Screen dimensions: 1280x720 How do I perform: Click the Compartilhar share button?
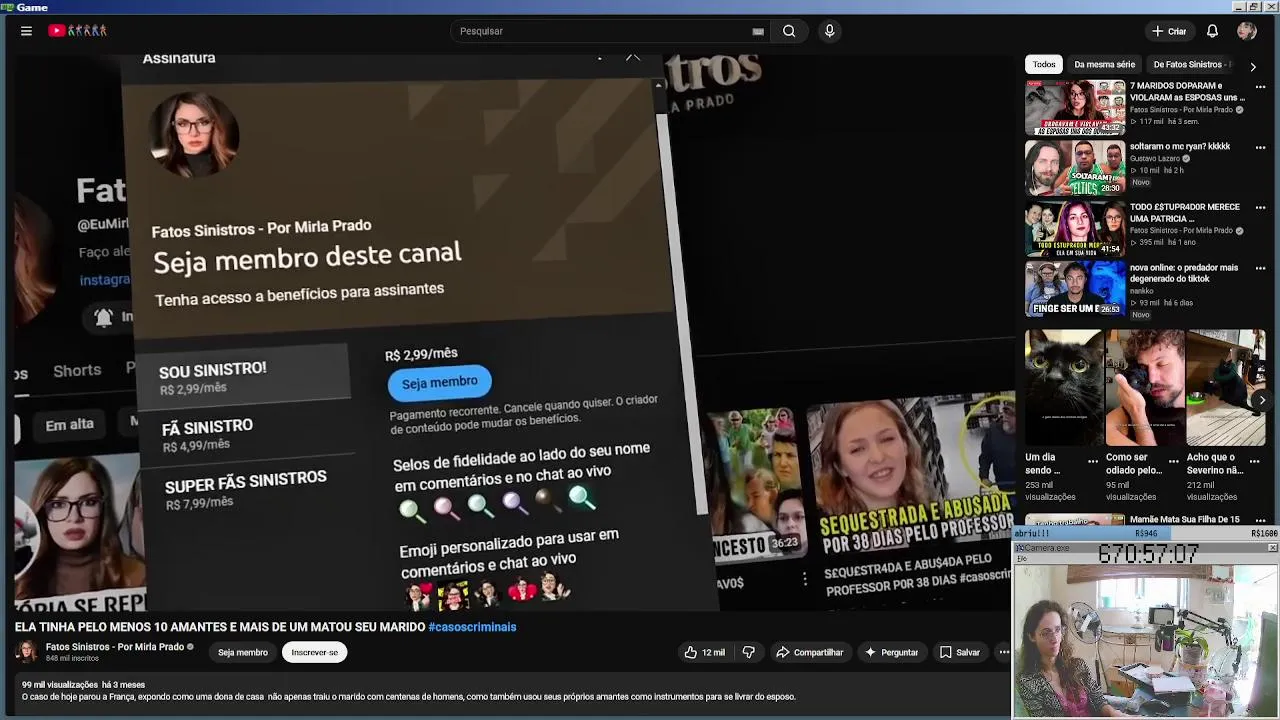tap(810, 652)
